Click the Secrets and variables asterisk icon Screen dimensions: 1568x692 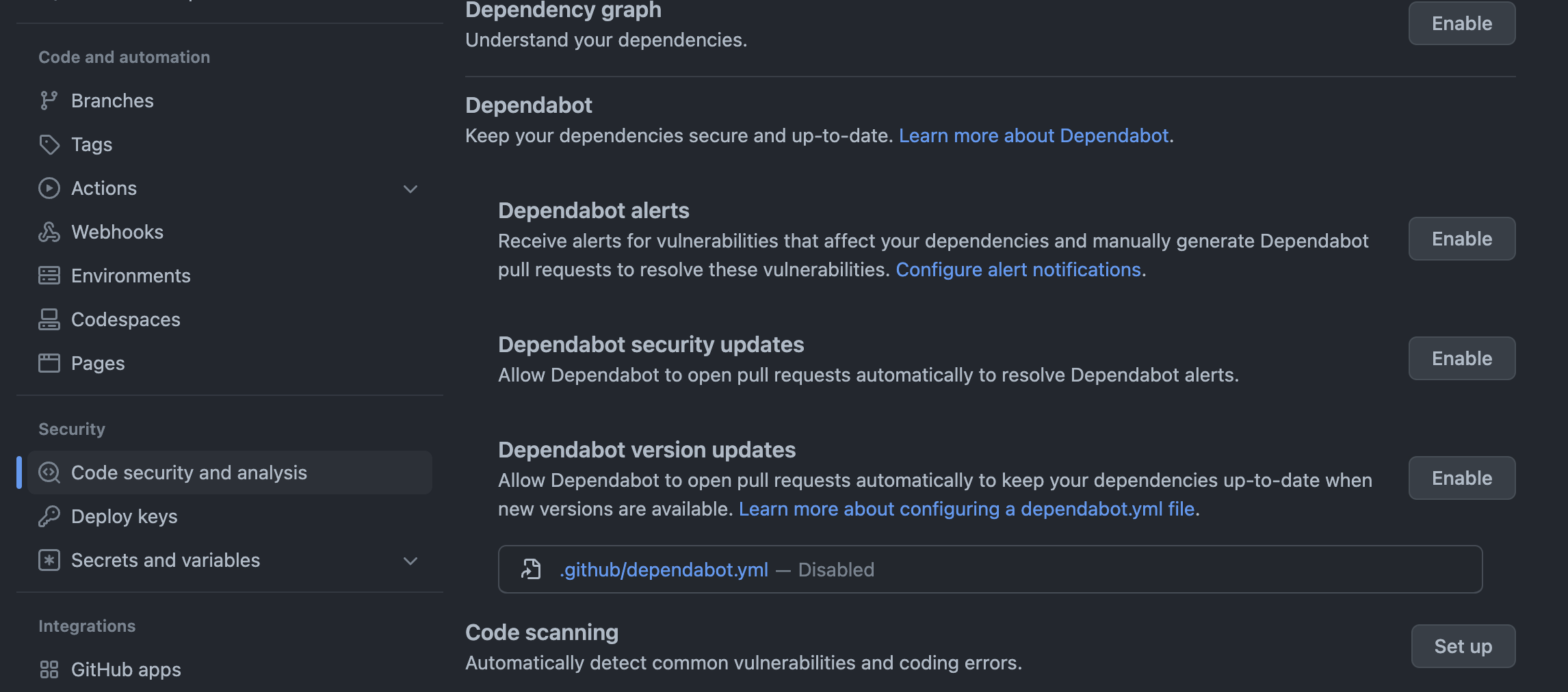coord(49,560)
